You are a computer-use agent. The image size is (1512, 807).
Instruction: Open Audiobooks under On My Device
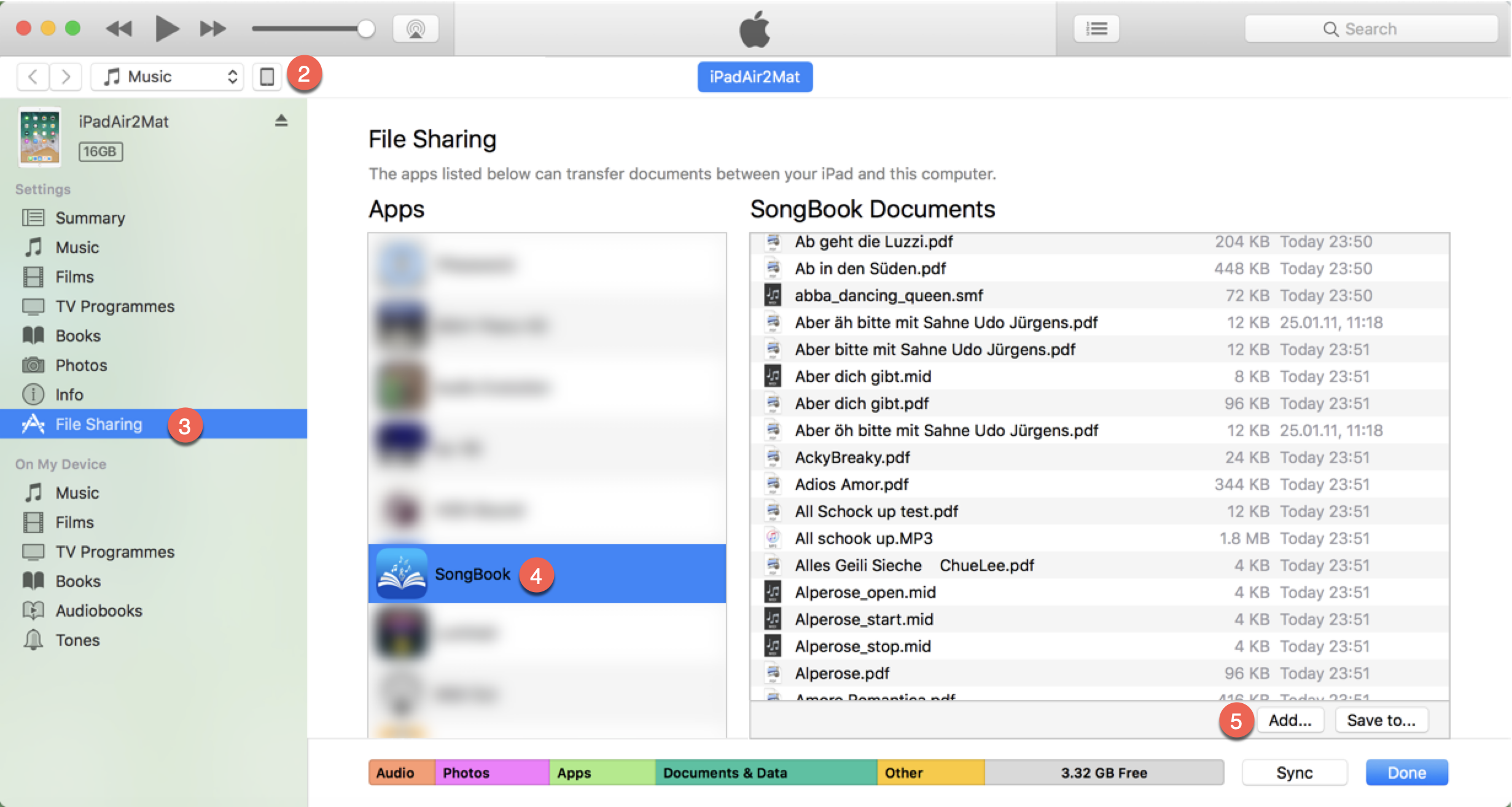(x=98, y=610)
